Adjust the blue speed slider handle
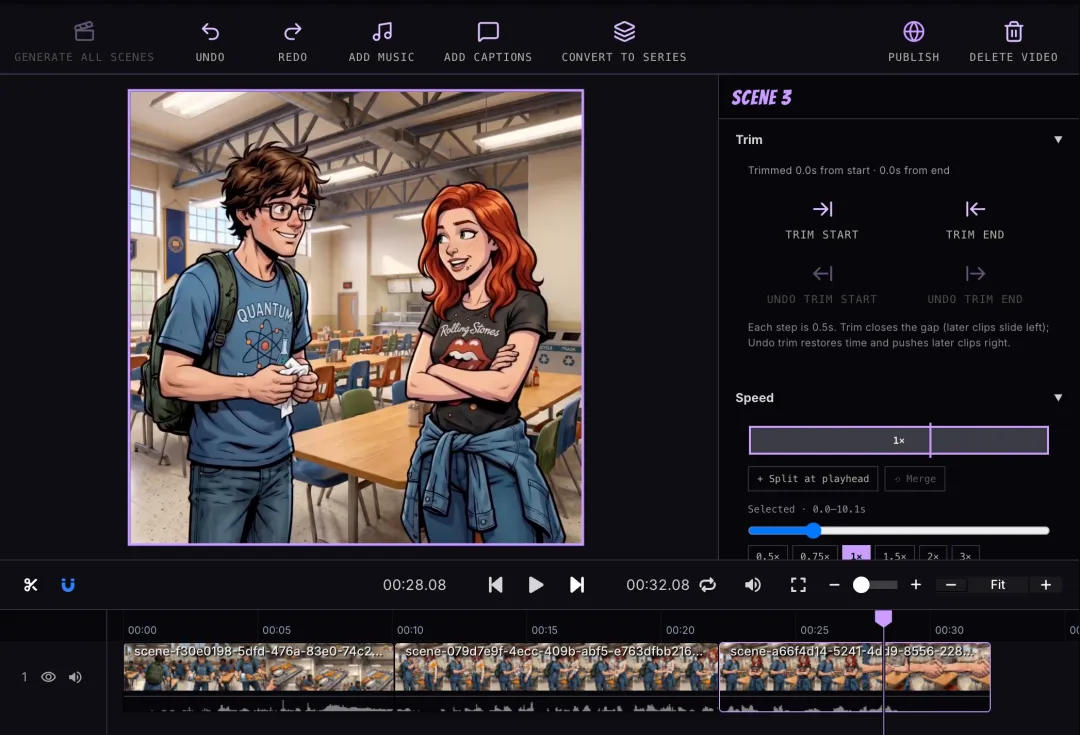Screen dimensions: 1080x735 [813, 530]
